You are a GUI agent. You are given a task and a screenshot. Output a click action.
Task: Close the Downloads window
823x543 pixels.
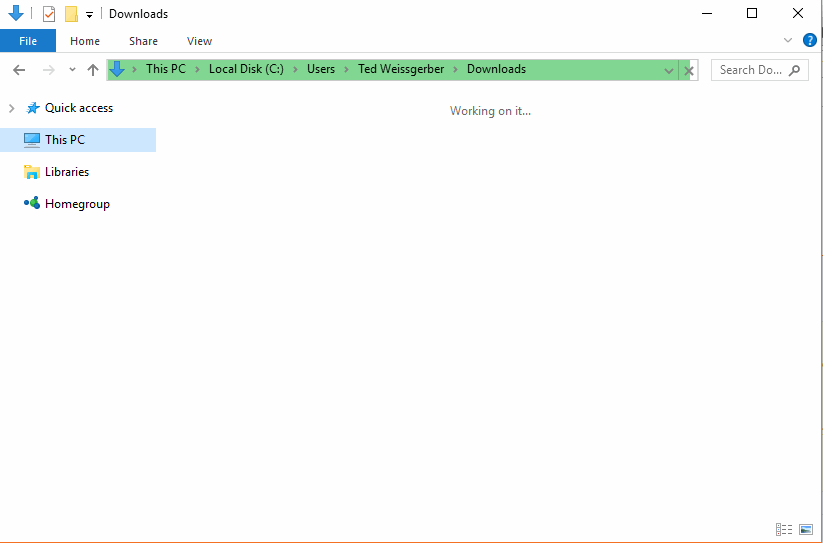pyautogui.click(x=798, y=14)
